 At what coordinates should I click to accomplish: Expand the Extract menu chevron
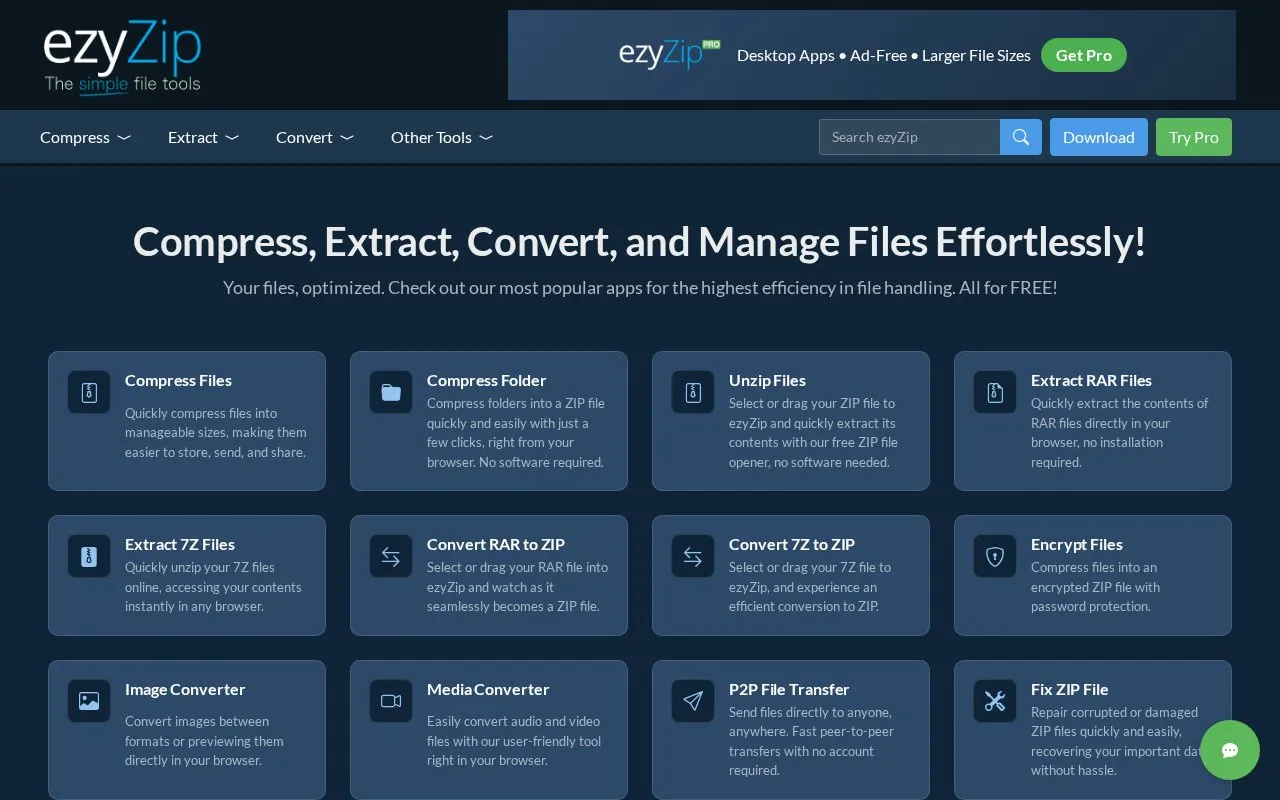click(x=232, y=138)
